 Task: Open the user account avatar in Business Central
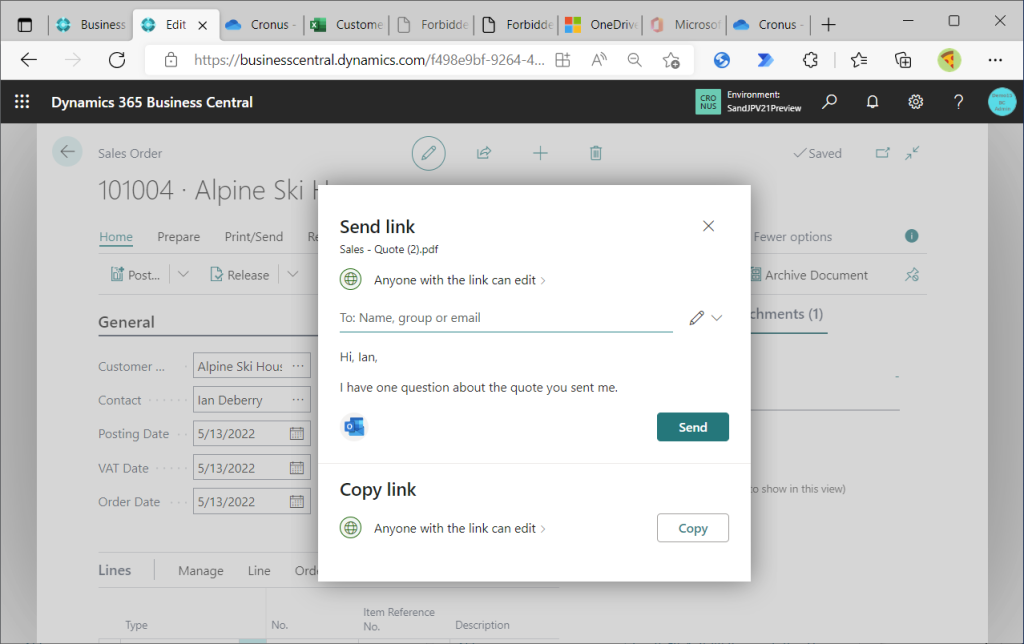coord(1002,102)
